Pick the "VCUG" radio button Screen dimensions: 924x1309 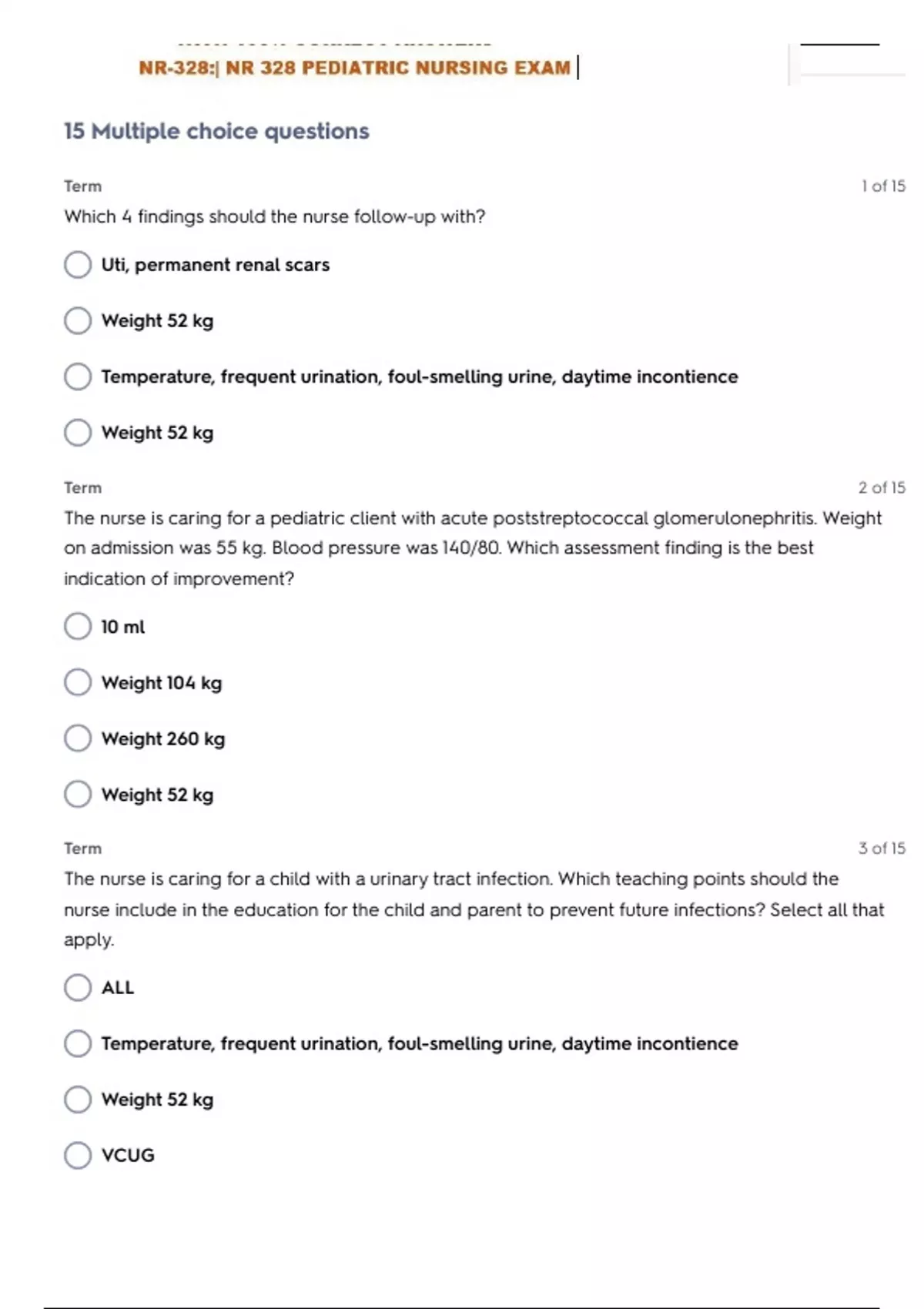click(x=78, y=1155)
